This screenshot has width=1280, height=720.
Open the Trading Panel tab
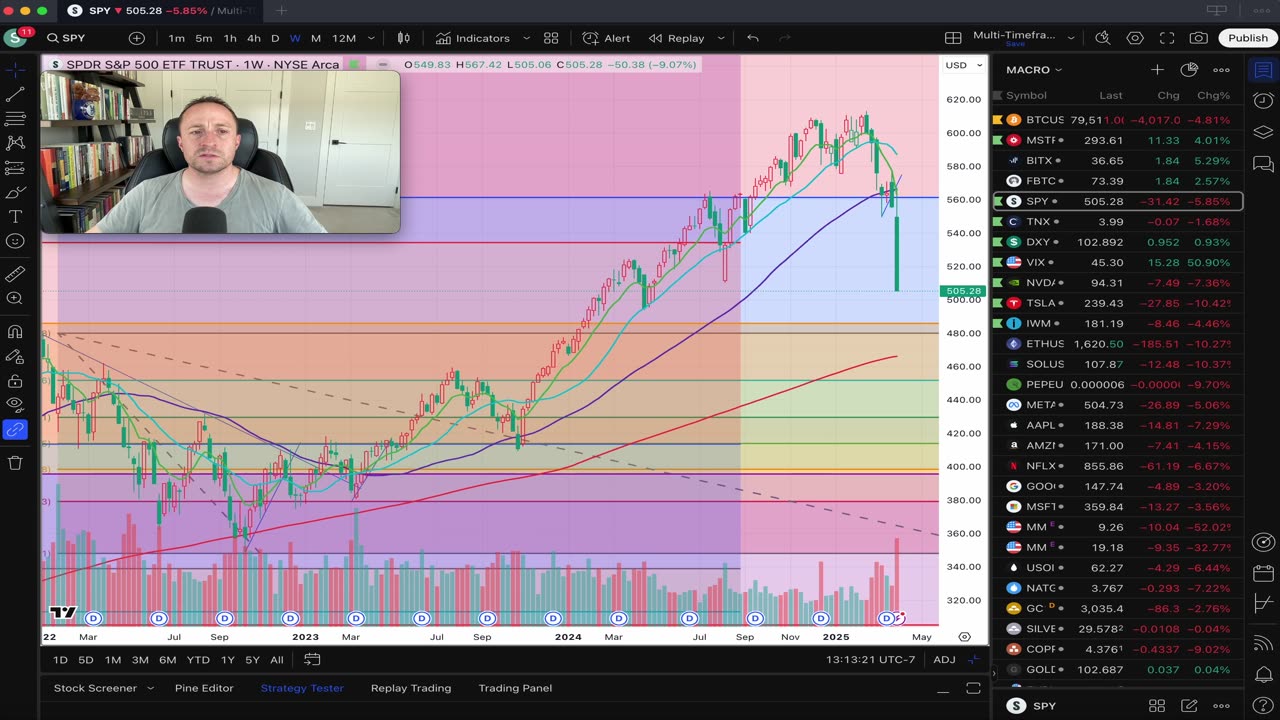click(x=515, y=688)
